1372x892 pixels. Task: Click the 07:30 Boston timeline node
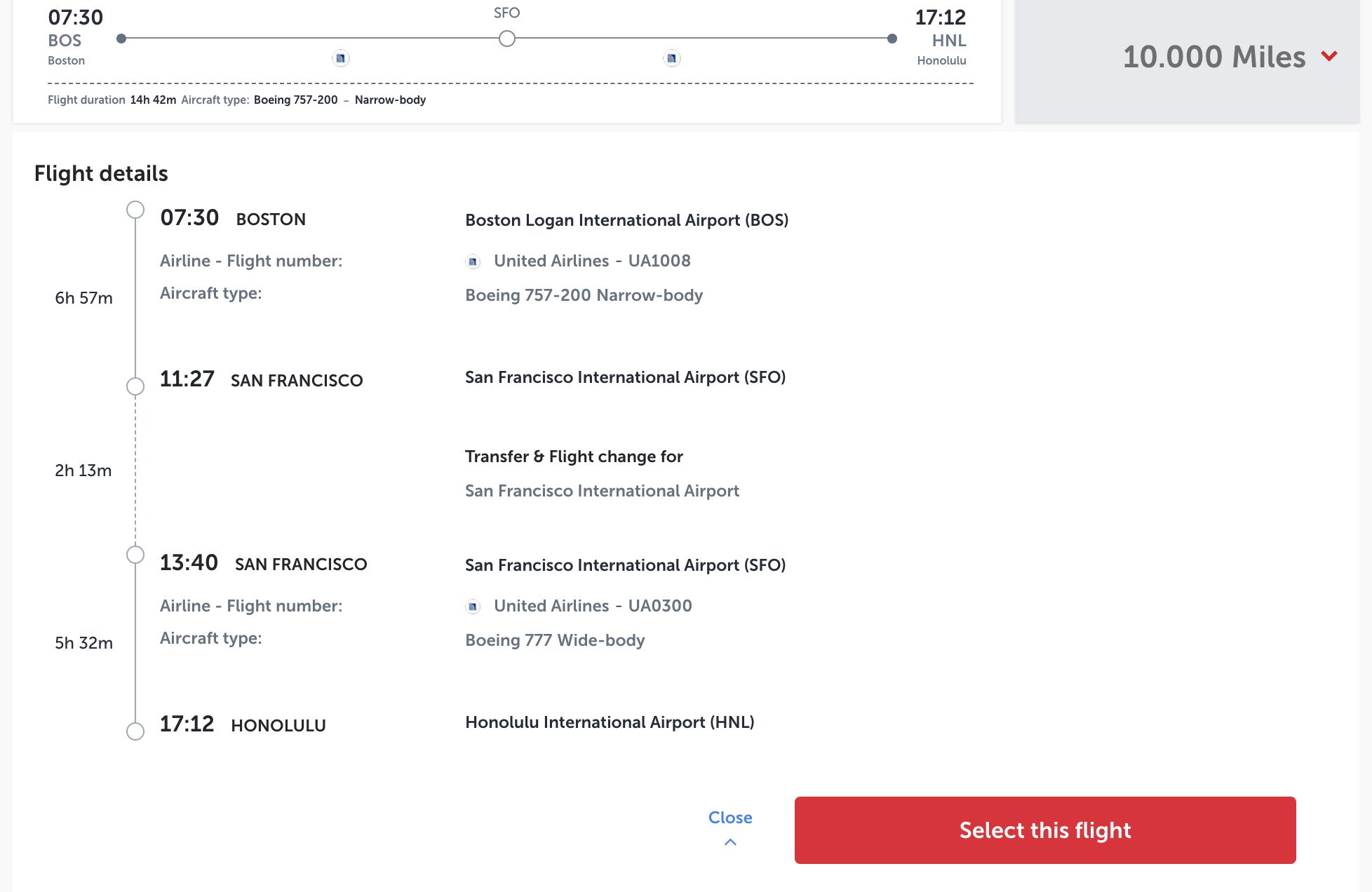pyautogui.click(x=135, y=210)
